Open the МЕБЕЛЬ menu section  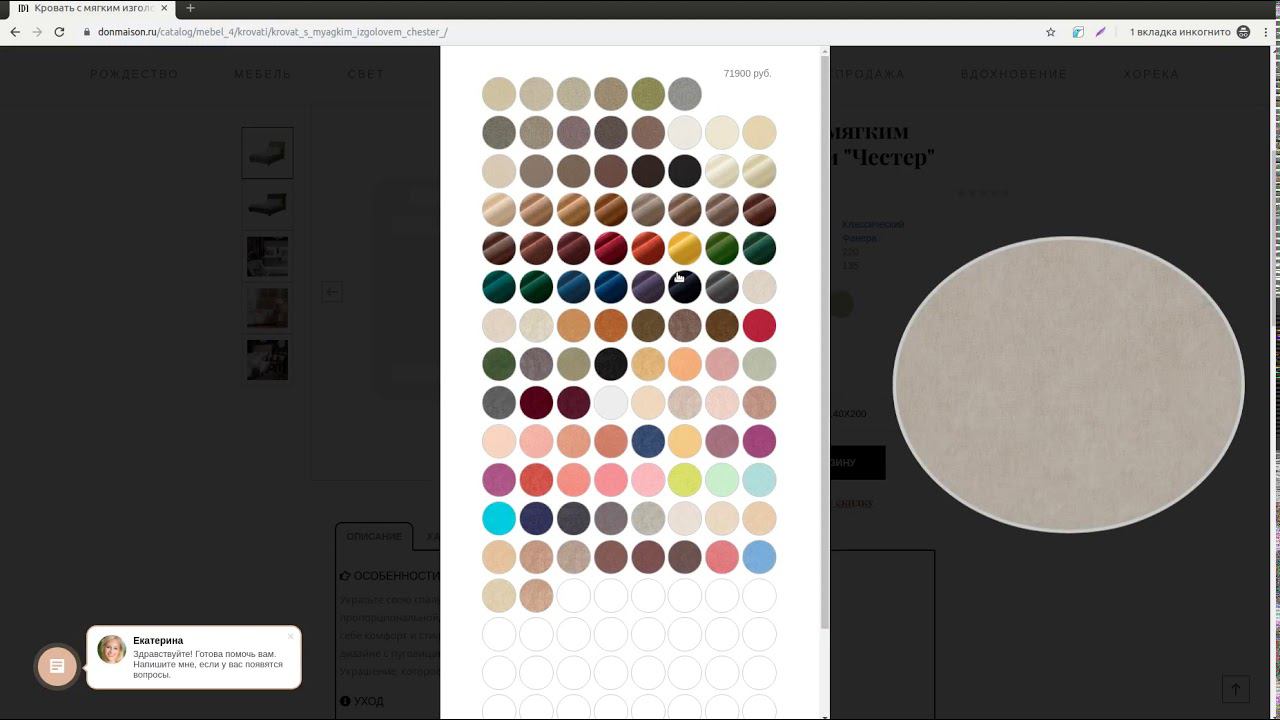tap(263, 74)
